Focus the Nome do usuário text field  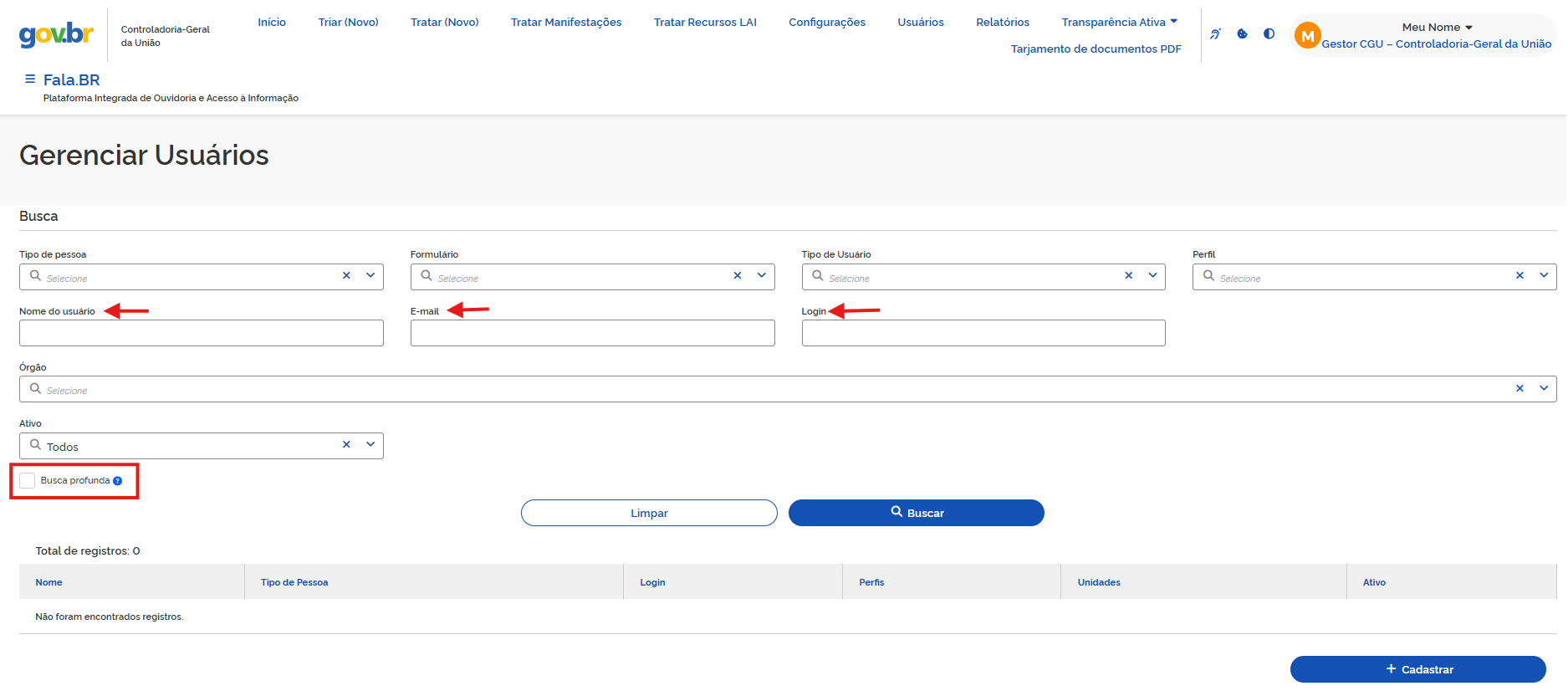click(x=202, y=333)
